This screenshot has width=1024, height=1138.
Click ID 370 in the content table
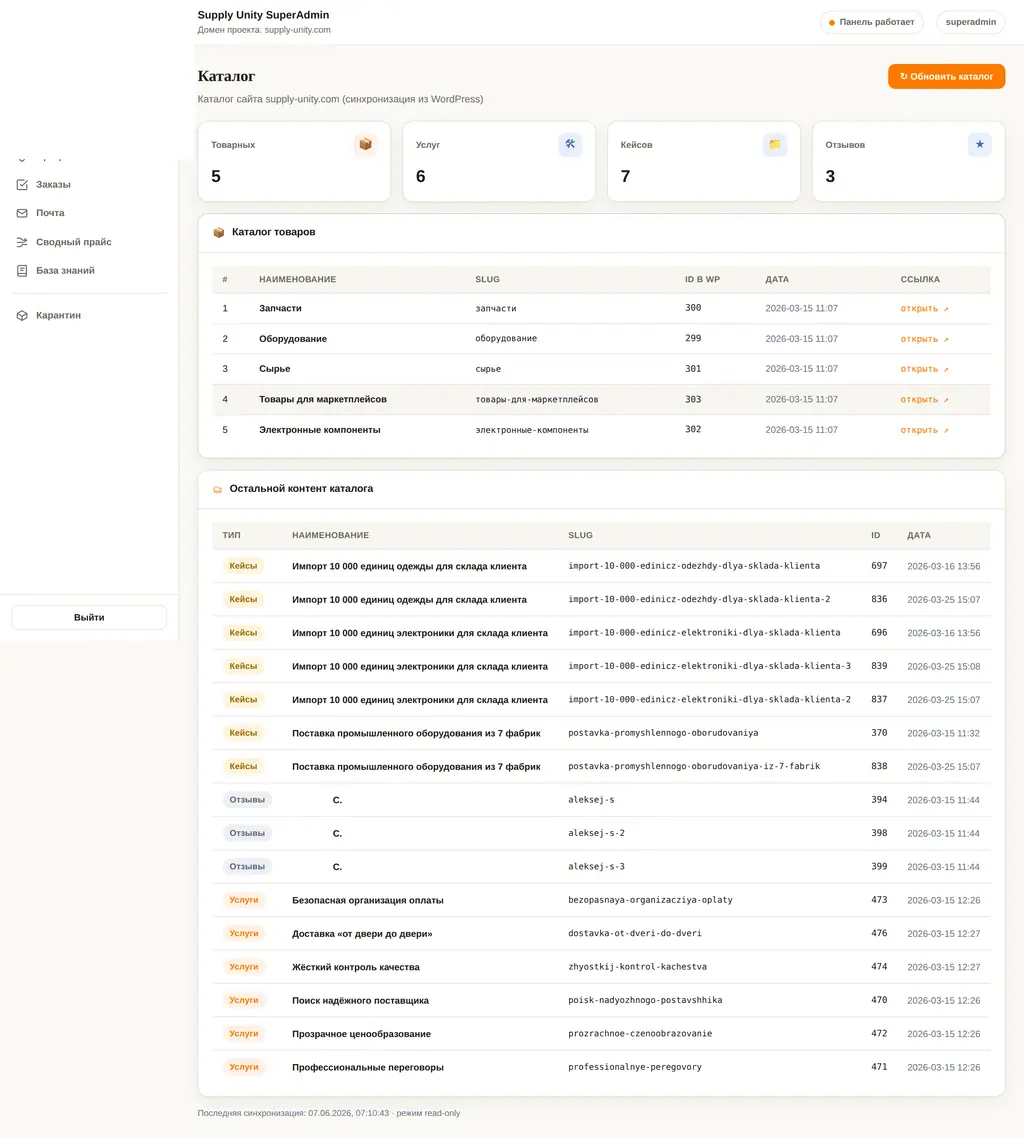pyautogui.click(x=879, y=733)
